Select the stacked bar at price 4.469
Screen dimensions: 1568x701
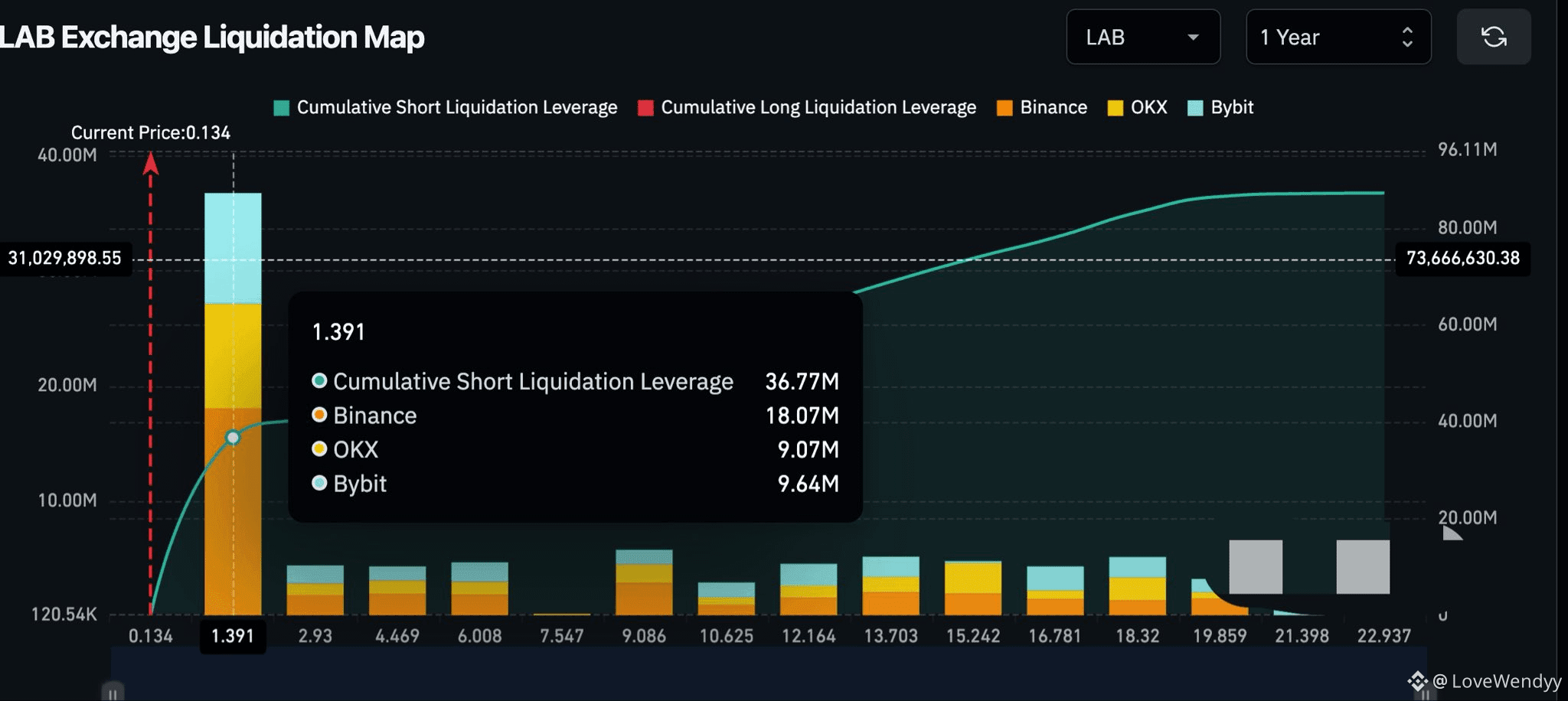(397, 591)
